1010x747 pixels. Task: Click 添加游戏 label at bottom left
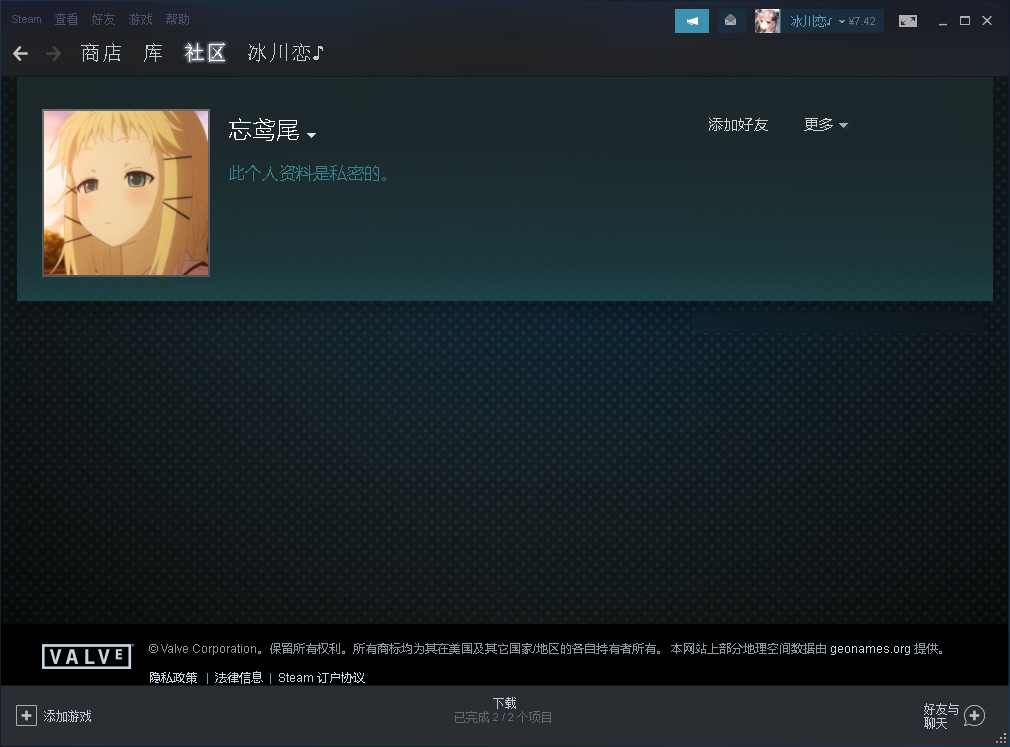68,716
